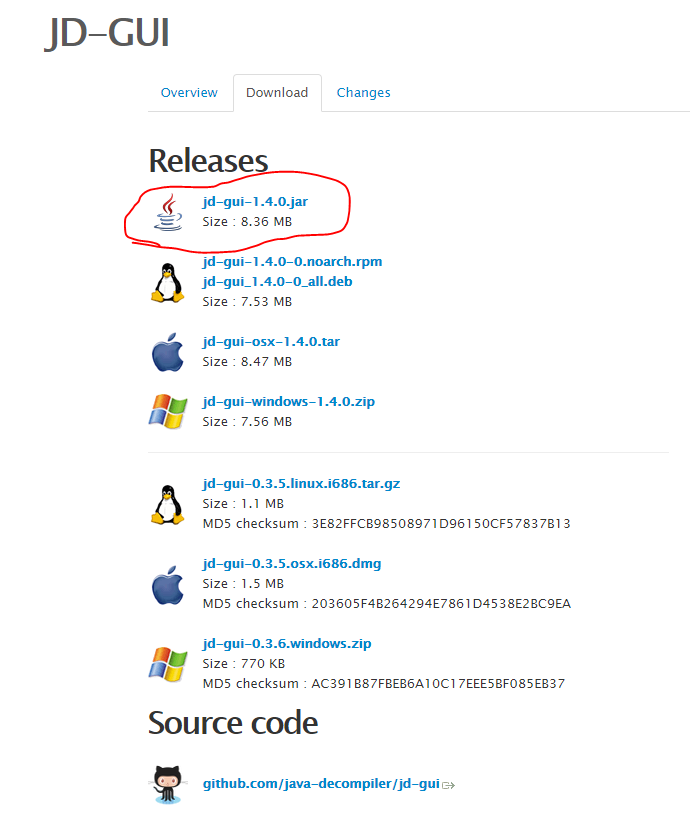Viewport: 690px width, 838px height.
Task: Download jd-gui-0.3.5.osx.i686.dmg
Action: [292, 563]
